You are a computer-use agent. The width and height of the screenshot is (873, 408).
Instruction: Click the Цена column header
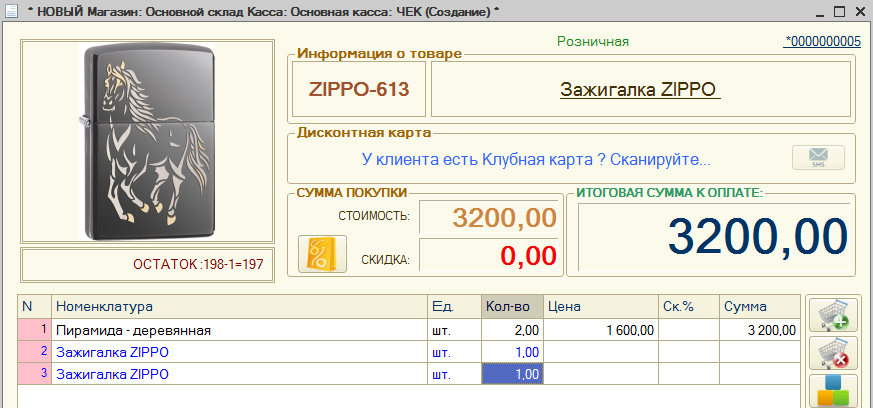pyautogui.click(x=601, y=306)
